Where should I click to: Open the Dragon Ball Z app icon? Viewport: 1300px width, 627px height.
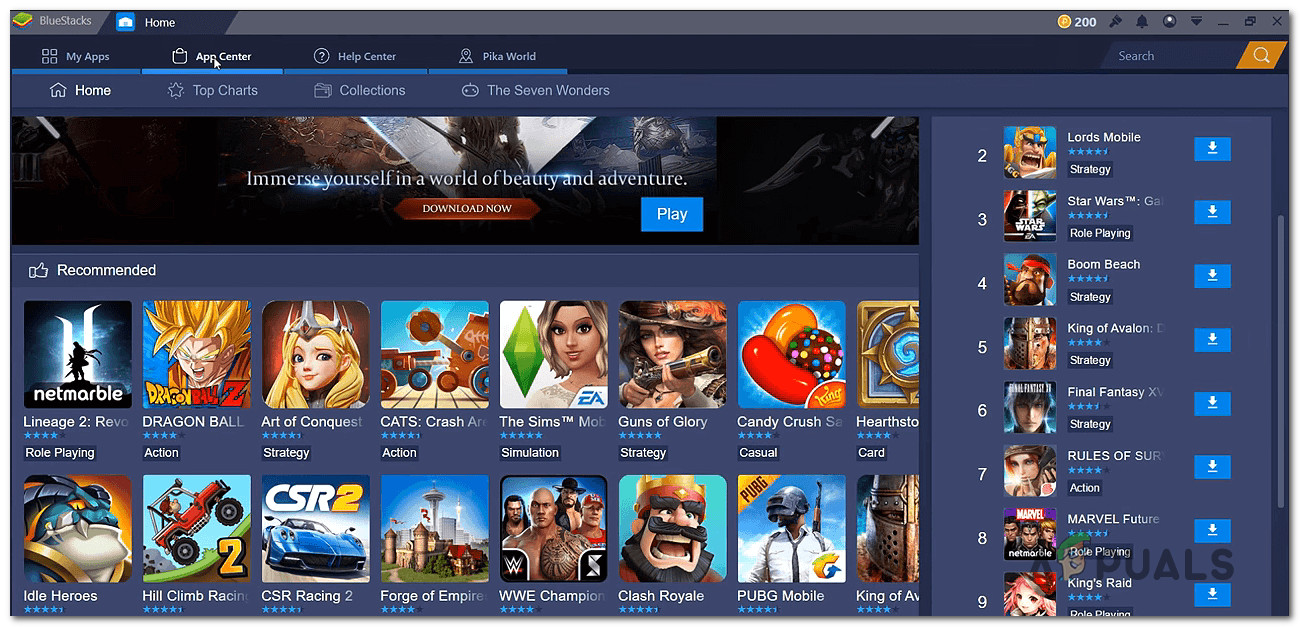[197, 355]
